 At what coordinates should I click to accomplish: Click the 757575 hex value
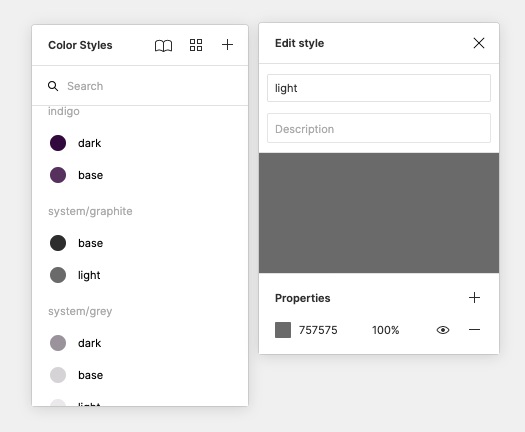click(x=318, y=330)
